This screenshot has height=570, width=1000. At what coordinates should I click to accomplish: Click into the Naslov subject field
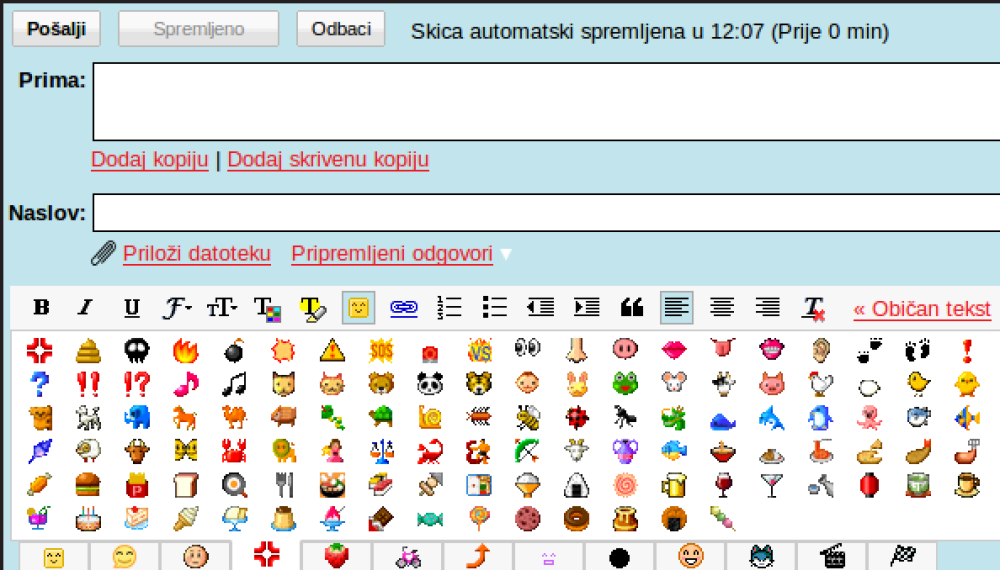[546, 212]
